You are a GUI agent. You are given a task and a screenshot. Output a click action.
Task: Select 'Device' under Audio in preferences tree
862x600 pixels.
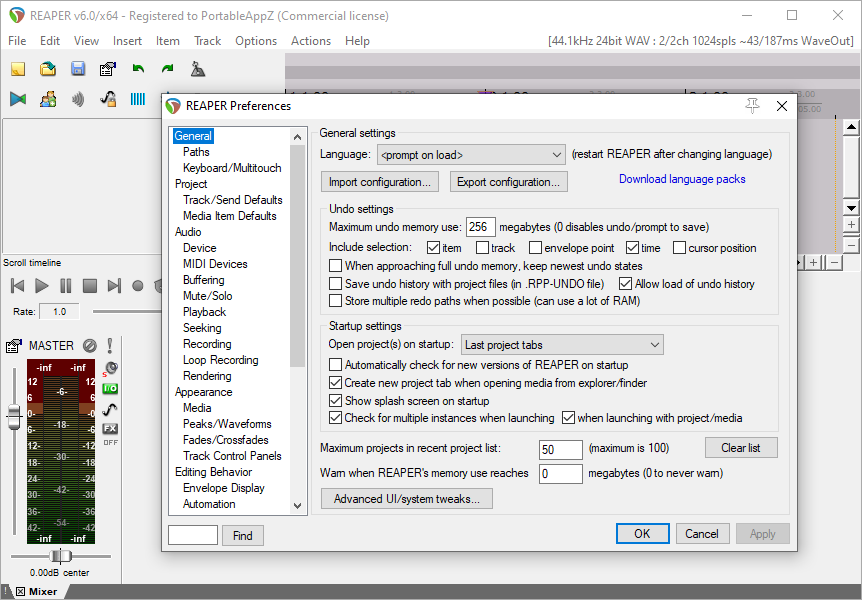[x=200, y=248]
